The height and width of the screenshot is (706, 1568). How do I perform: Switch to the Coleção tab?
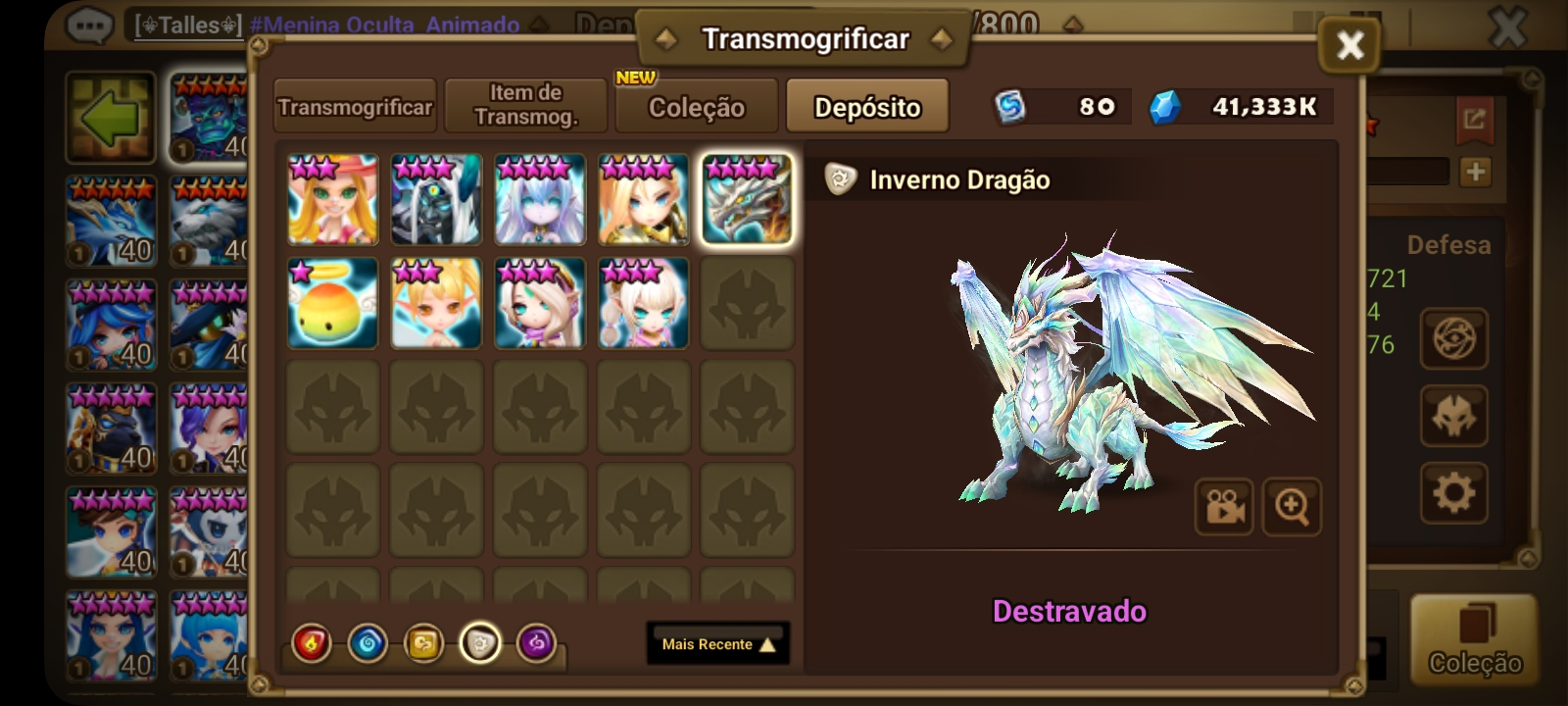pos(697,106)
